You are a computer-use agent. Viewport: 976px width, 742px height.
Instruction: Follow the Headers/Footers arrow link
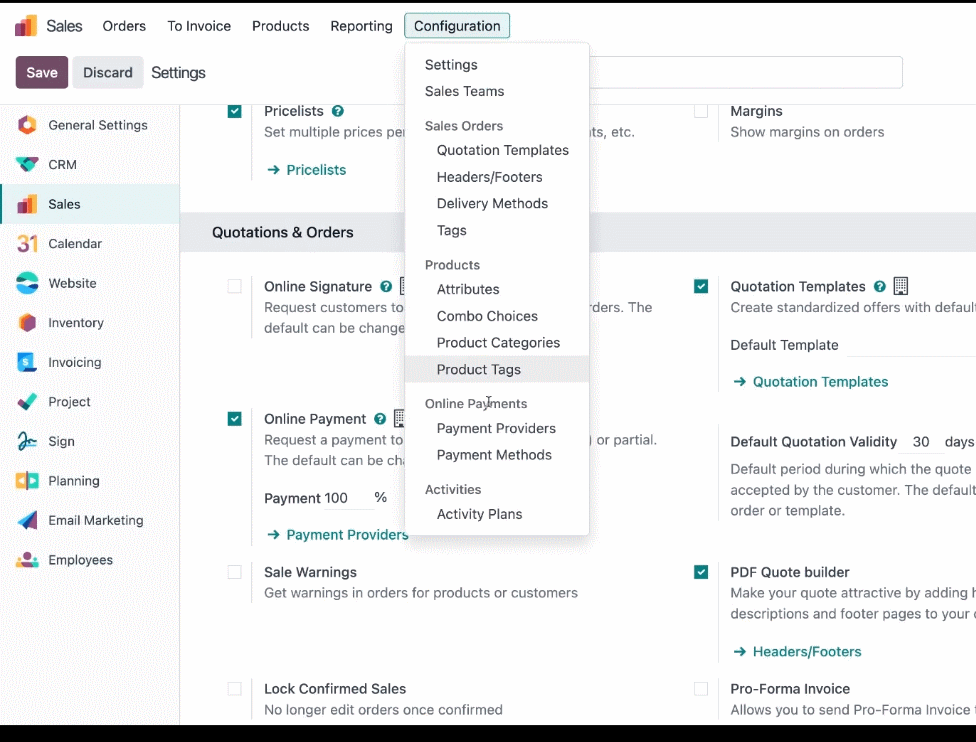797,652
